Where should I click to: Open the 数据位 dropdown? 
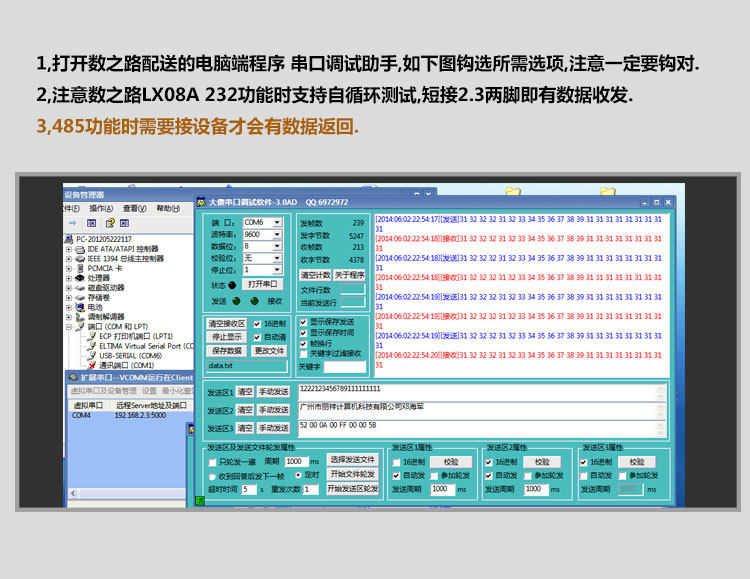(277, 246)
